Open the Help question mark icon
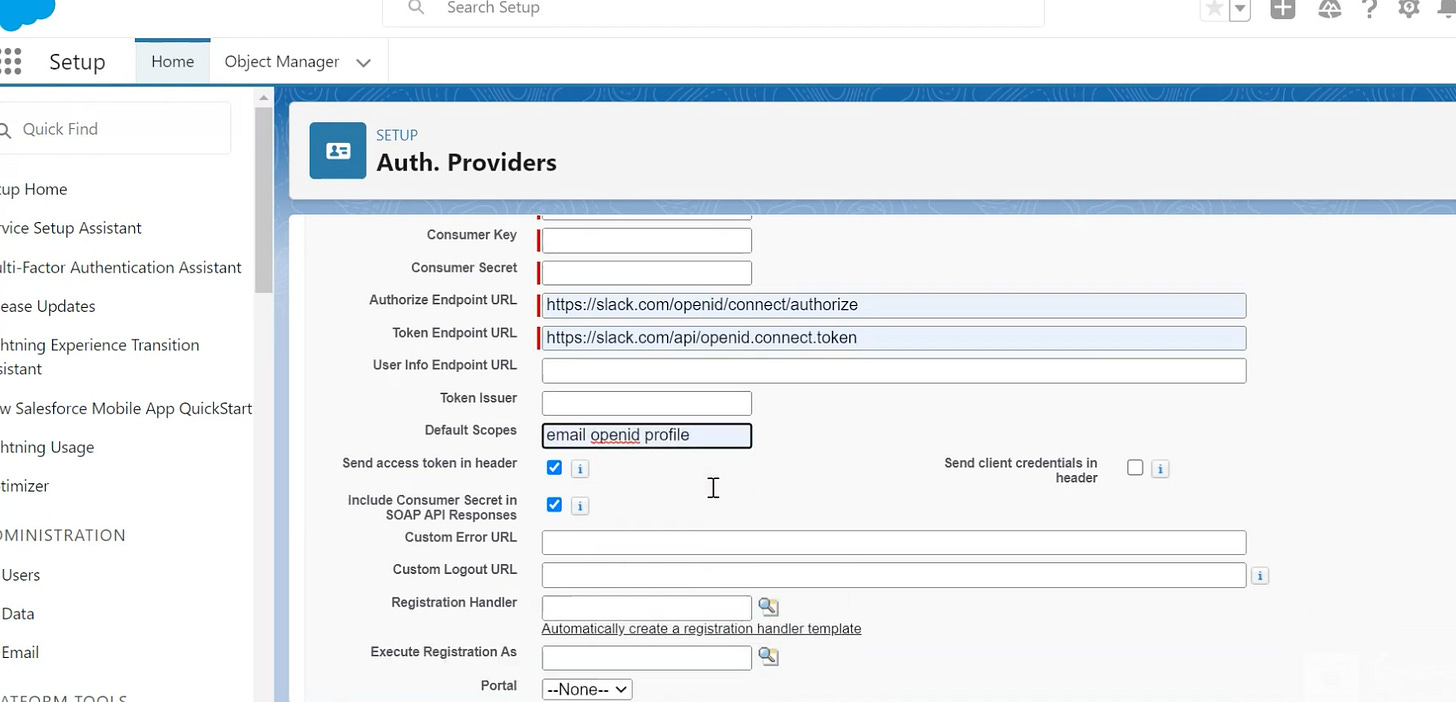The width and height of the screenshot is (1456, 702). 1370,8
